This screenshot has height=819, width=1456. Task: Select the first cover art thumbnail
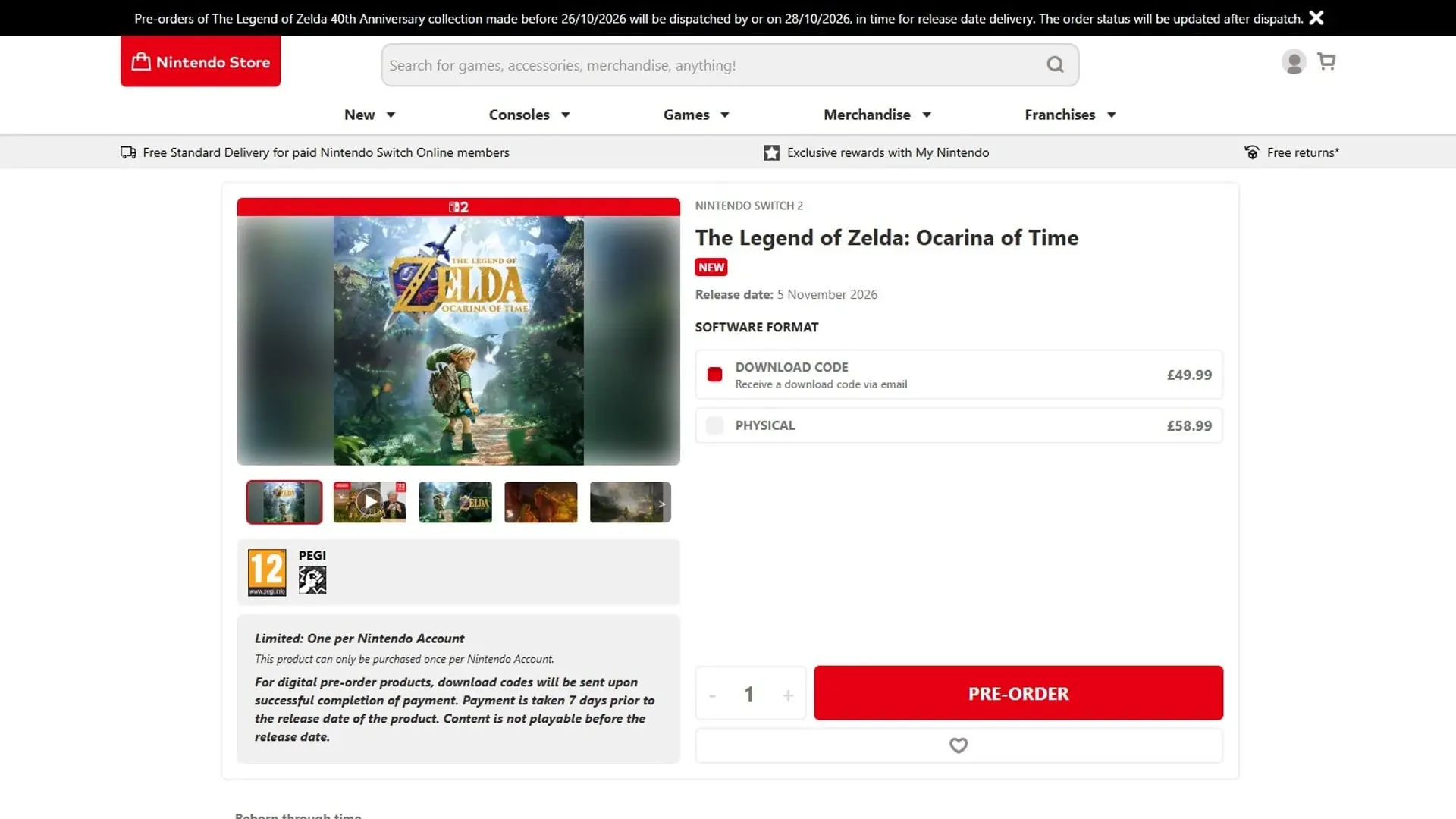(284, 502)
